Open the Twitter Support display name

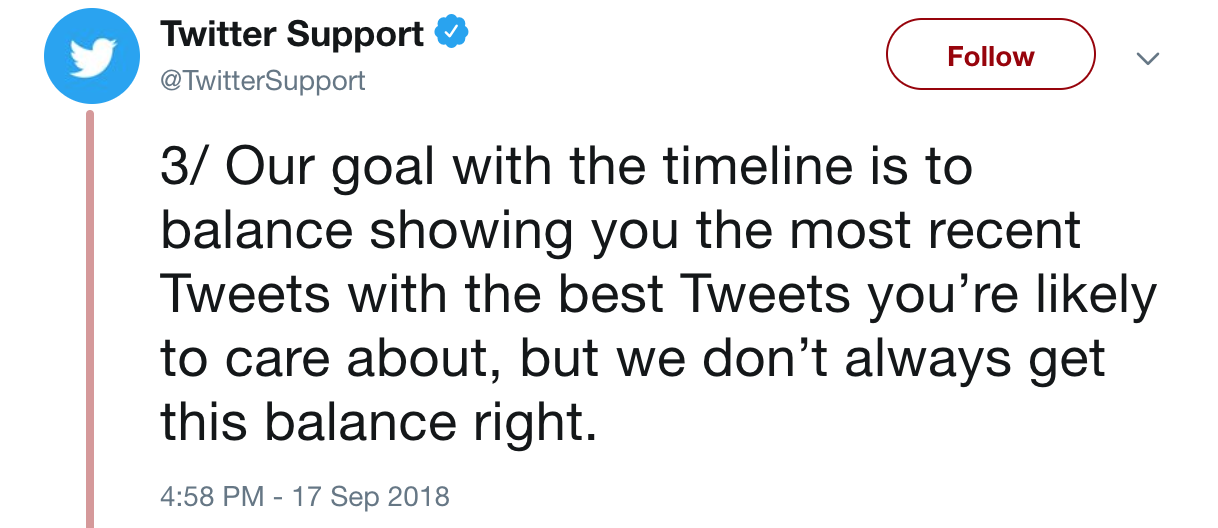pyautogui.click(x=293, y=35)
